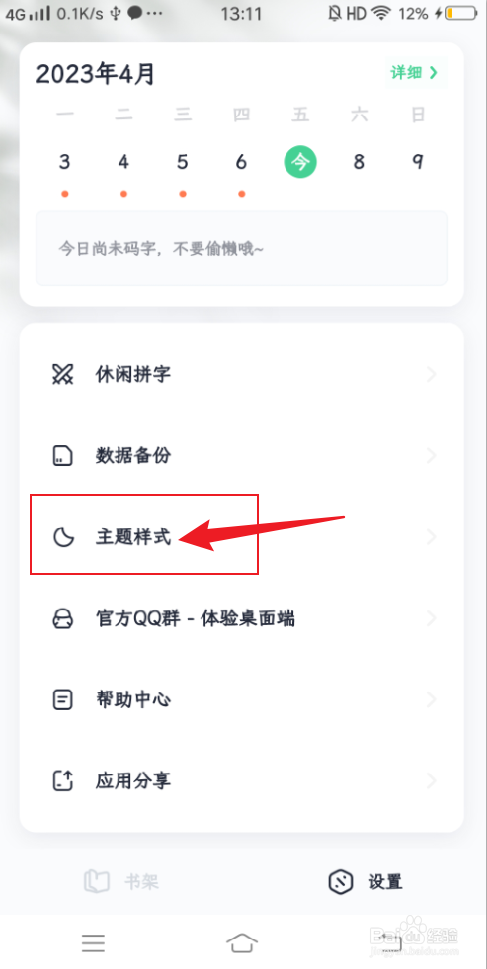The height and width of the screenshot is (969, 487).
Task: Select date 8 in the calendar
Action: (359, 162)
